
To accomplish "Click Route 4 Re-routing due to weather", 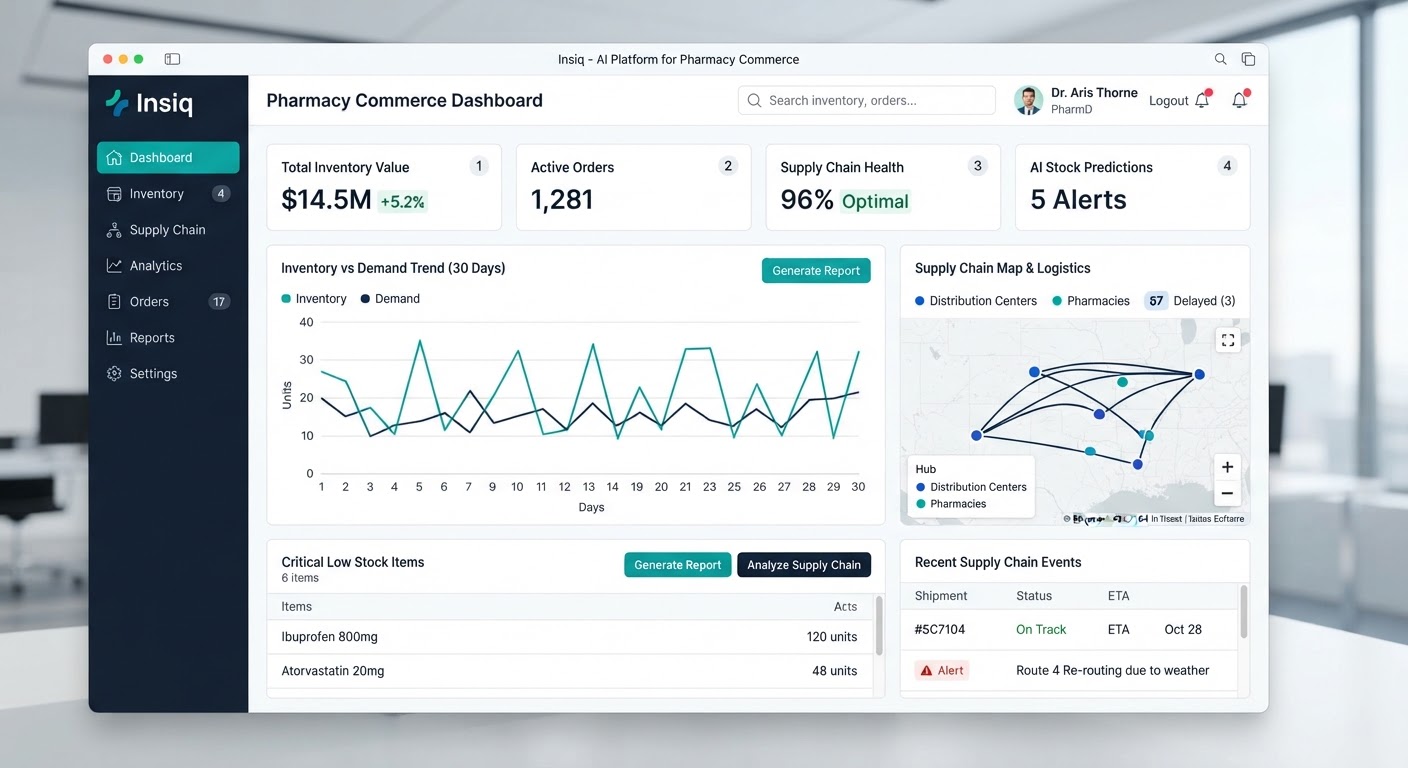I will click(x=1113, y=671).
